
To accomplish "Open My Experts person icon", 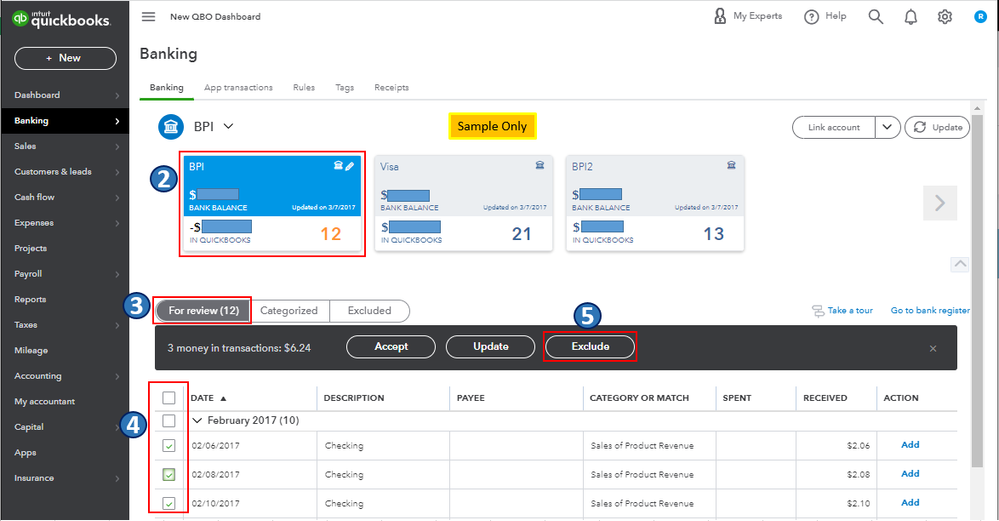I will click(720, 16).
